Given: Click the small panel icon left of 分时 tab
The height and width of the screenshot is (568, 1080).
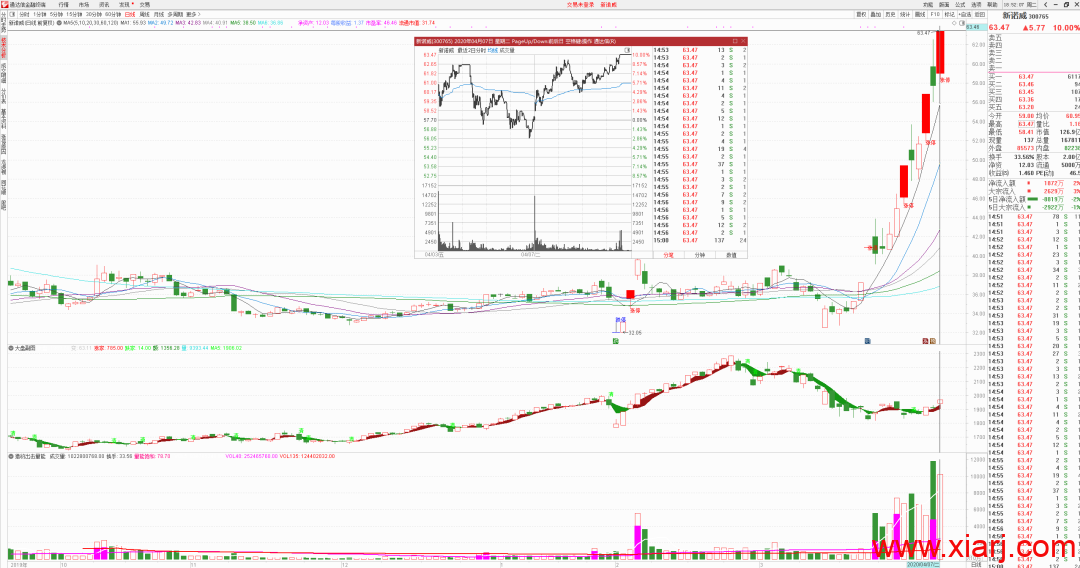Looking at the screenshot, I should (12, 14).
